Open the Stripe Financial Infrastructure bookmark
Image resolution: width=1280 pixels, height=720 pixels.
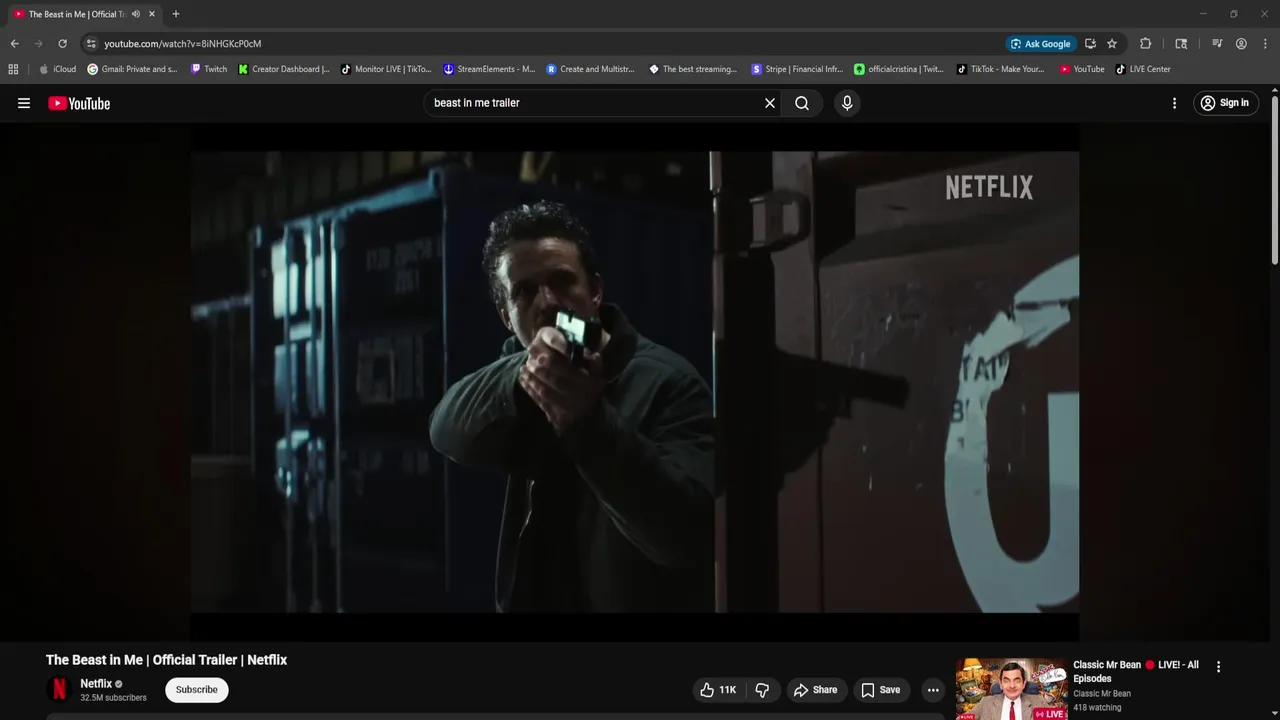click(x=797, y=69)
